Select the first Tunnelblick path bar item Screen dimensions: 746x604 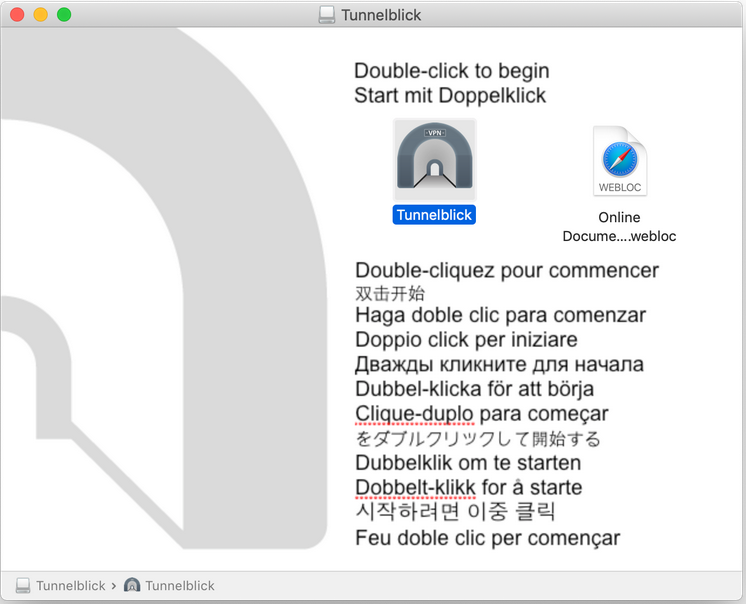70,585
